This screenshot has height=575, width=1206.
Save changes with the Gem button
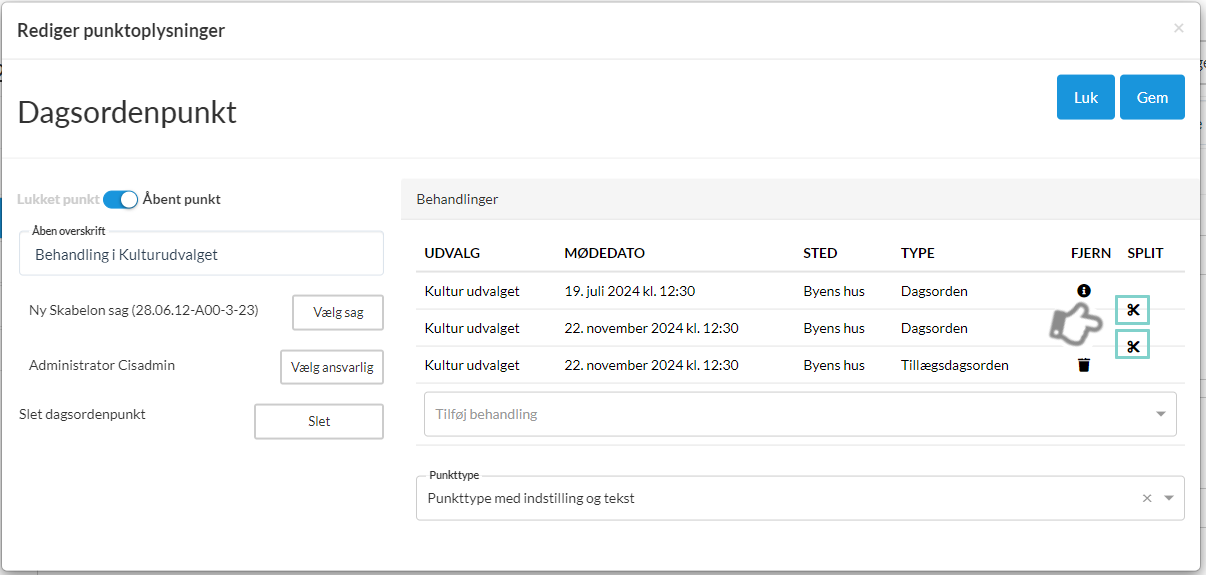(x=1152, y=98)
